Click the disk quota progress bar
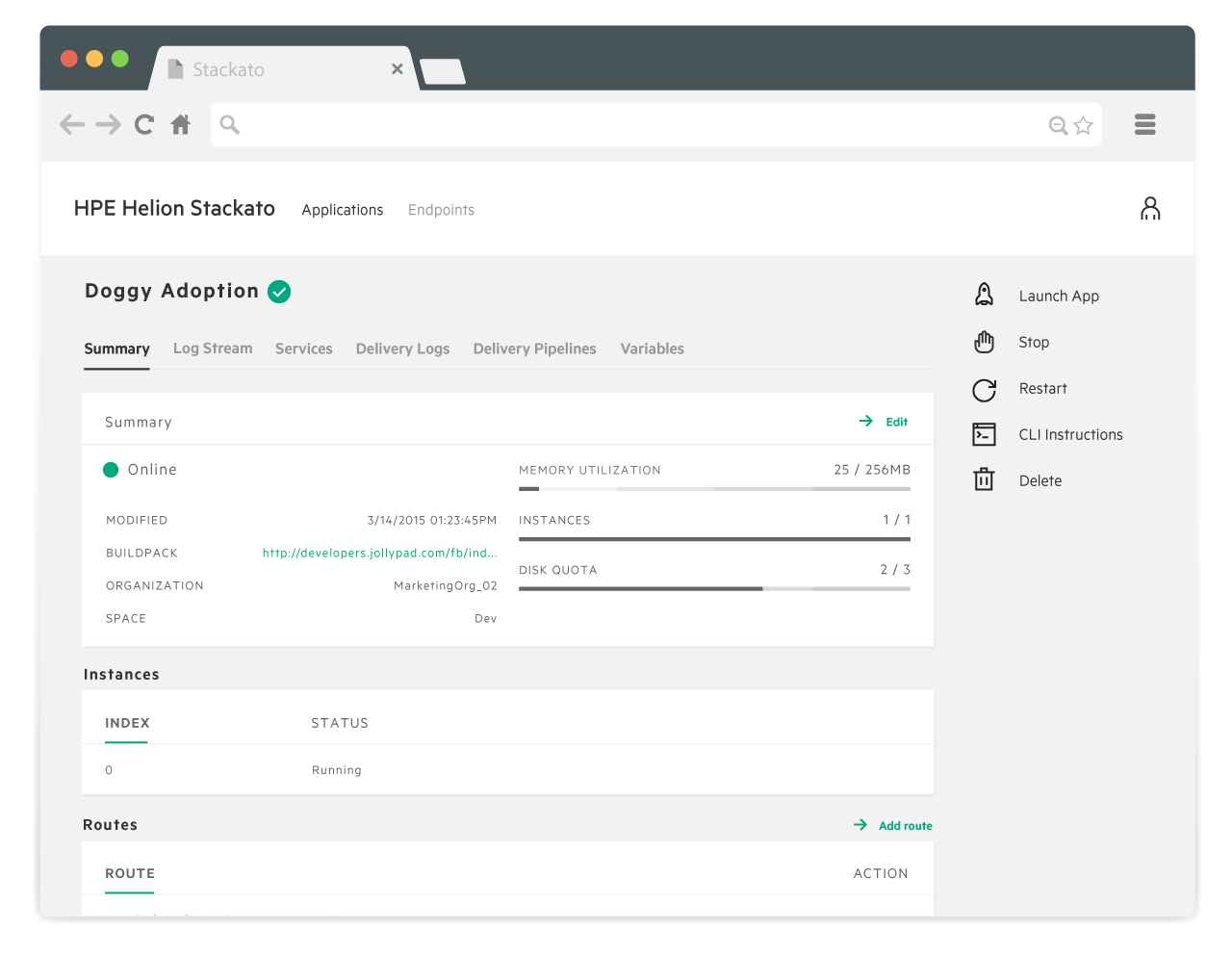The image size is (1232, 955). 714,588
